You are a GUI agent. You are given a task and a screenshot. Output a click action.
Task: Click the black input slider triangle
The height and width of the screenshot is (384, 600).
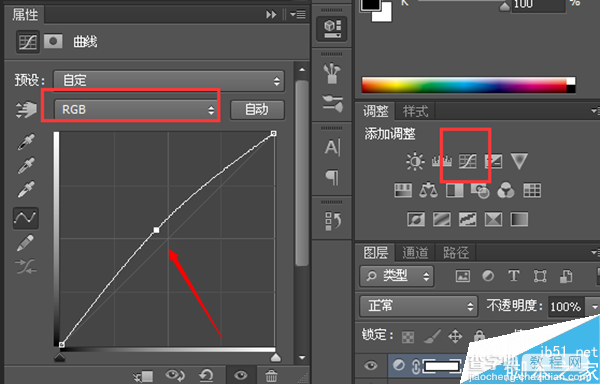click(x=60, y=358)
